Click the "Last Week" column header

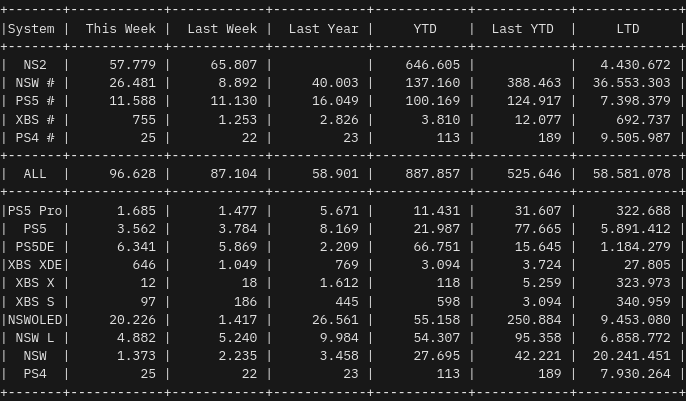pos(222,29)
